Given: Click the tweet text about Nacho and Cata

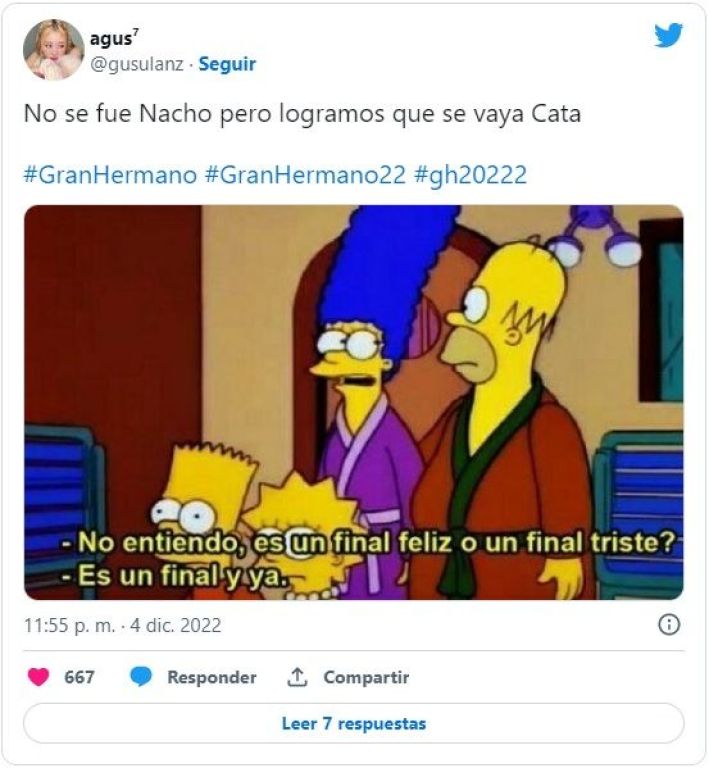Looking at the screenshot, I should (x=302, y=114).
